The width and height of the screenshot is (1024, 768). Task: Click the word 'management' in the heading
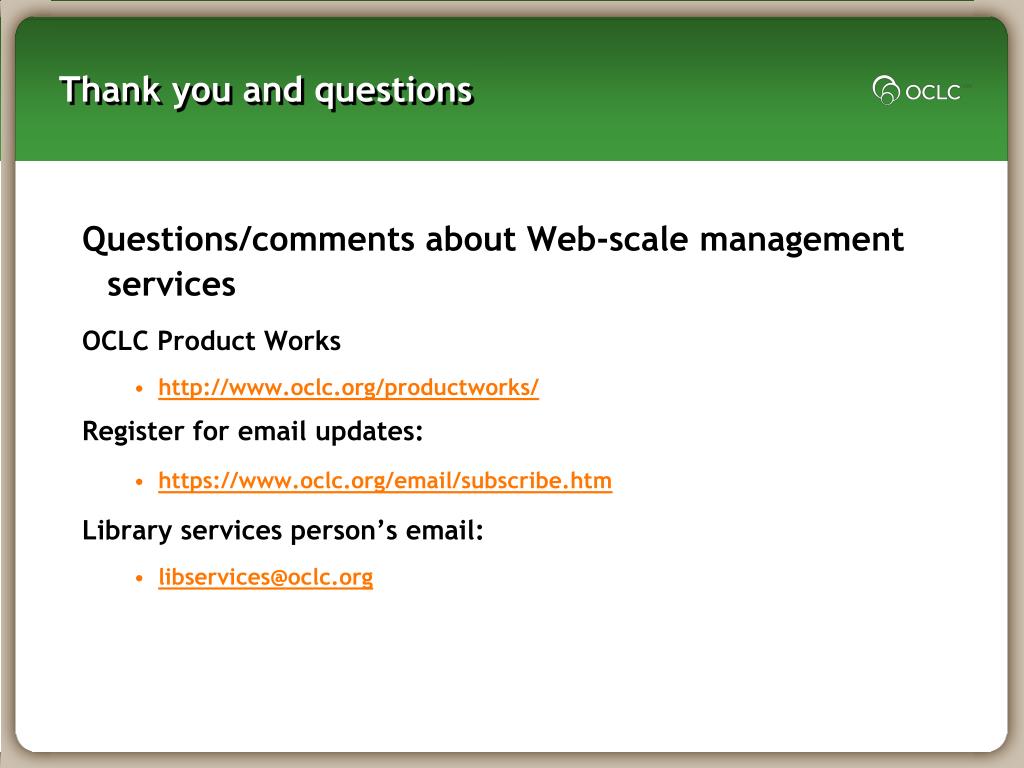tap(802, 241)
